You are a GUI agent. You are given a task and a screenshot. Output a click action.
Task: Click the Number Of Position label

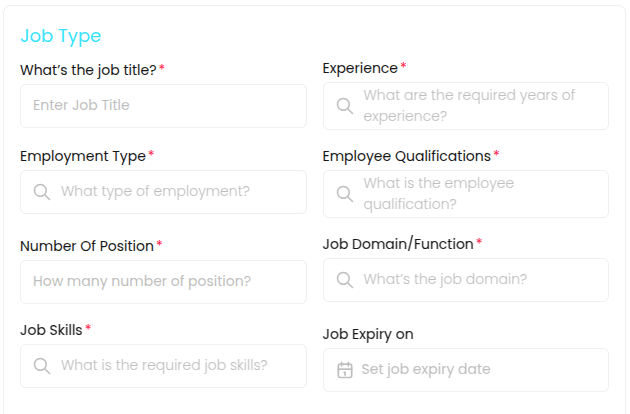[x=87, y=246]
